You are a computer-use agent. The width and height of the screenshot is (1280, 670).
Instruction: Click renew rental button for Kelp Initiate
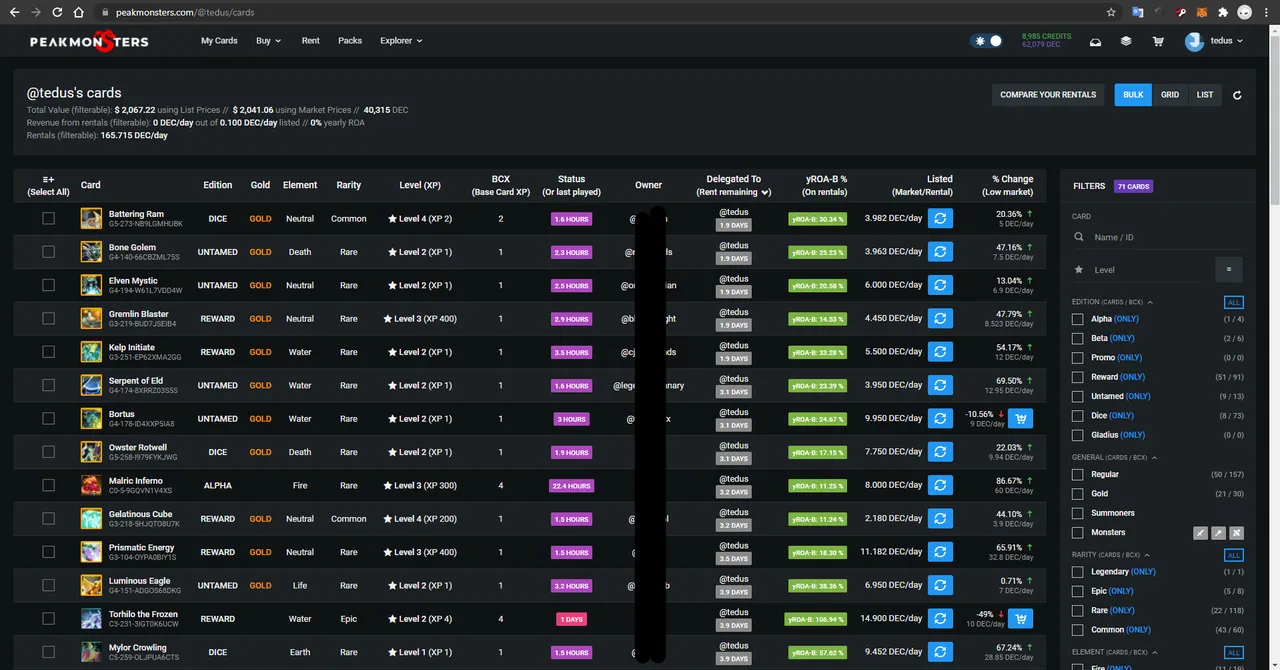click(940, 352)
